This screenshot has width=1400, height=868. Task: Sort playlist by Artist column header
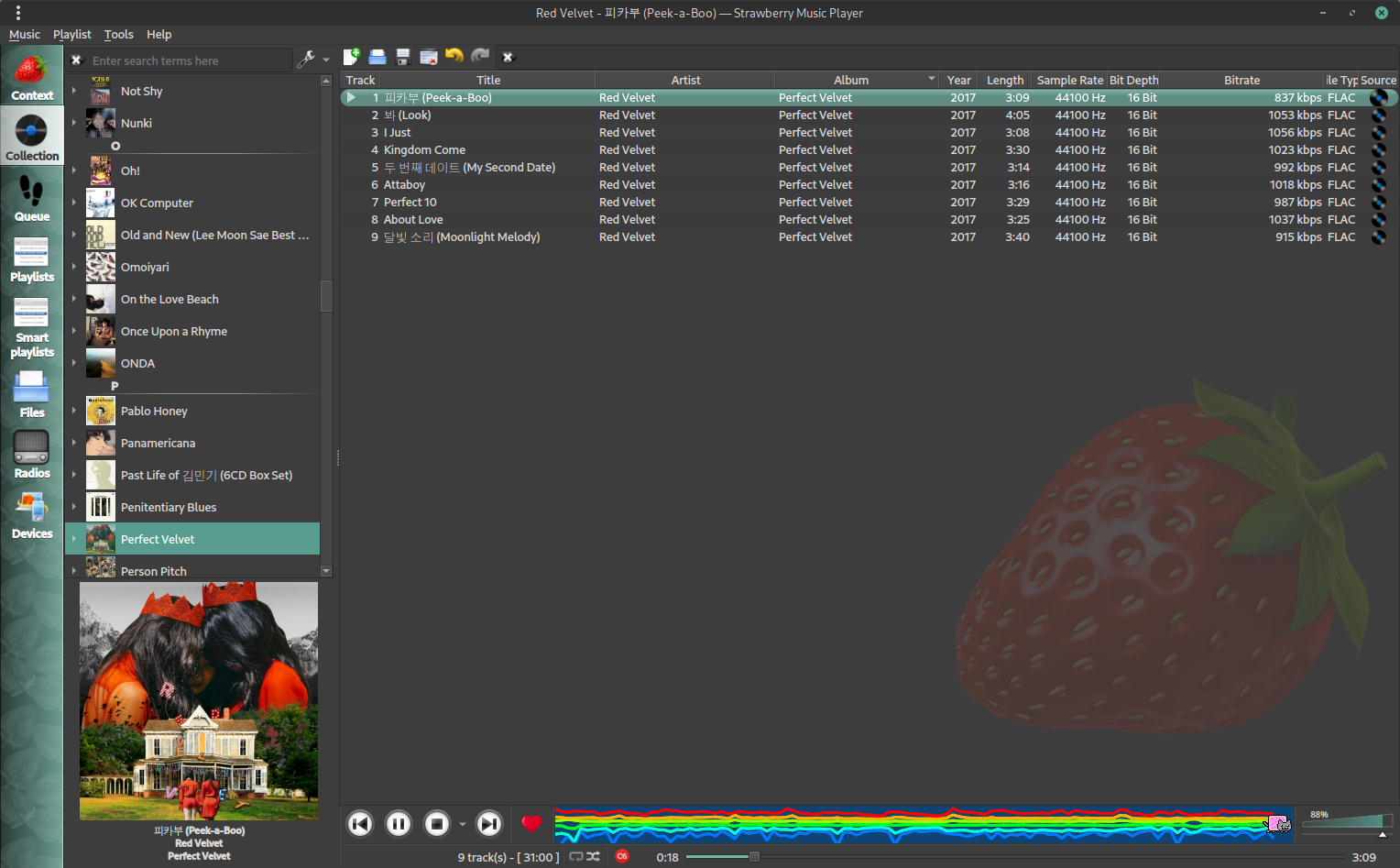pos(684,81)
